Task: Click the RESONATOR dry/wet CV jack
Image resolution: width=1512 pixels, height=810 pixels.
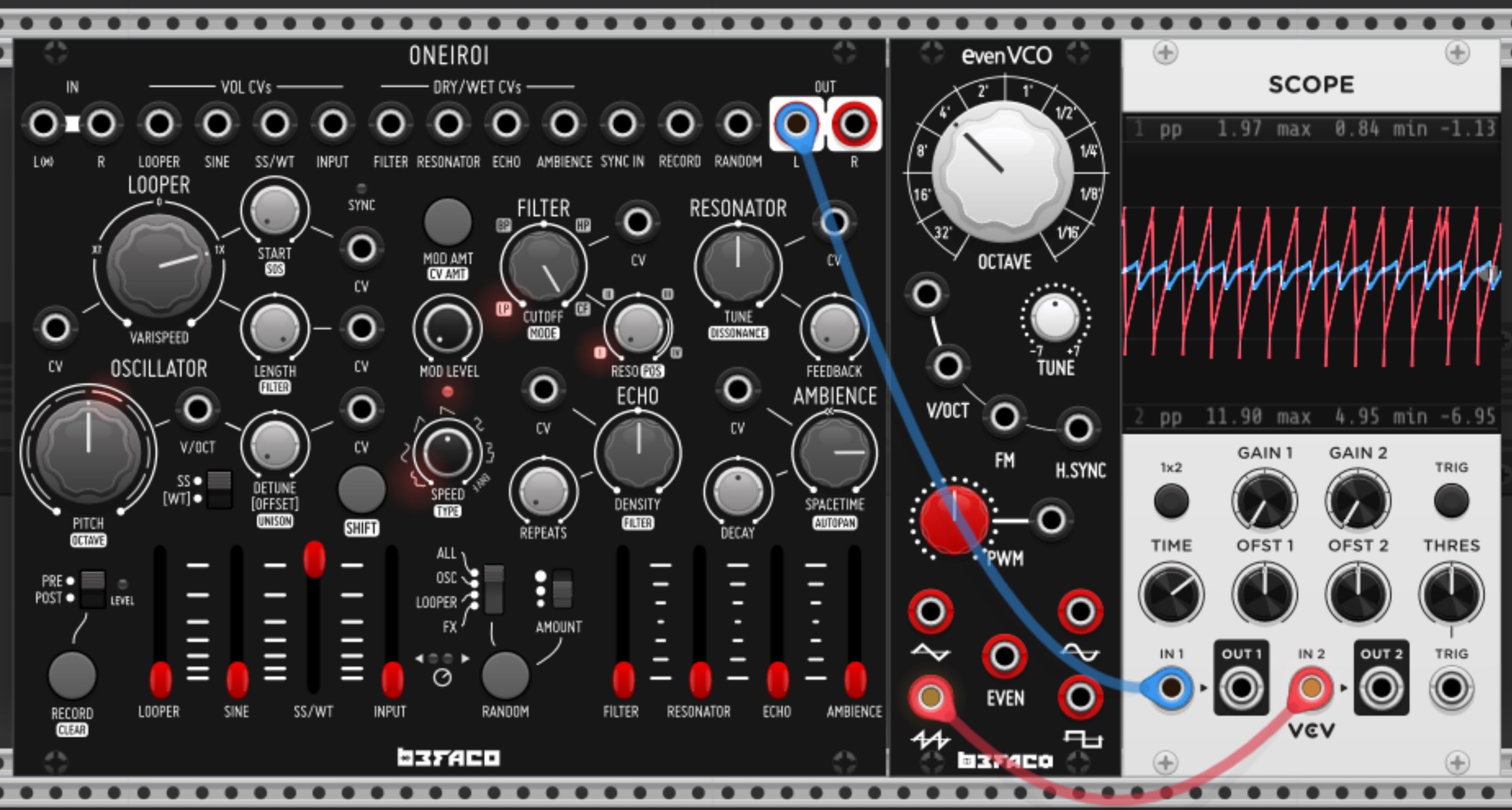Action: pos(448,124)
